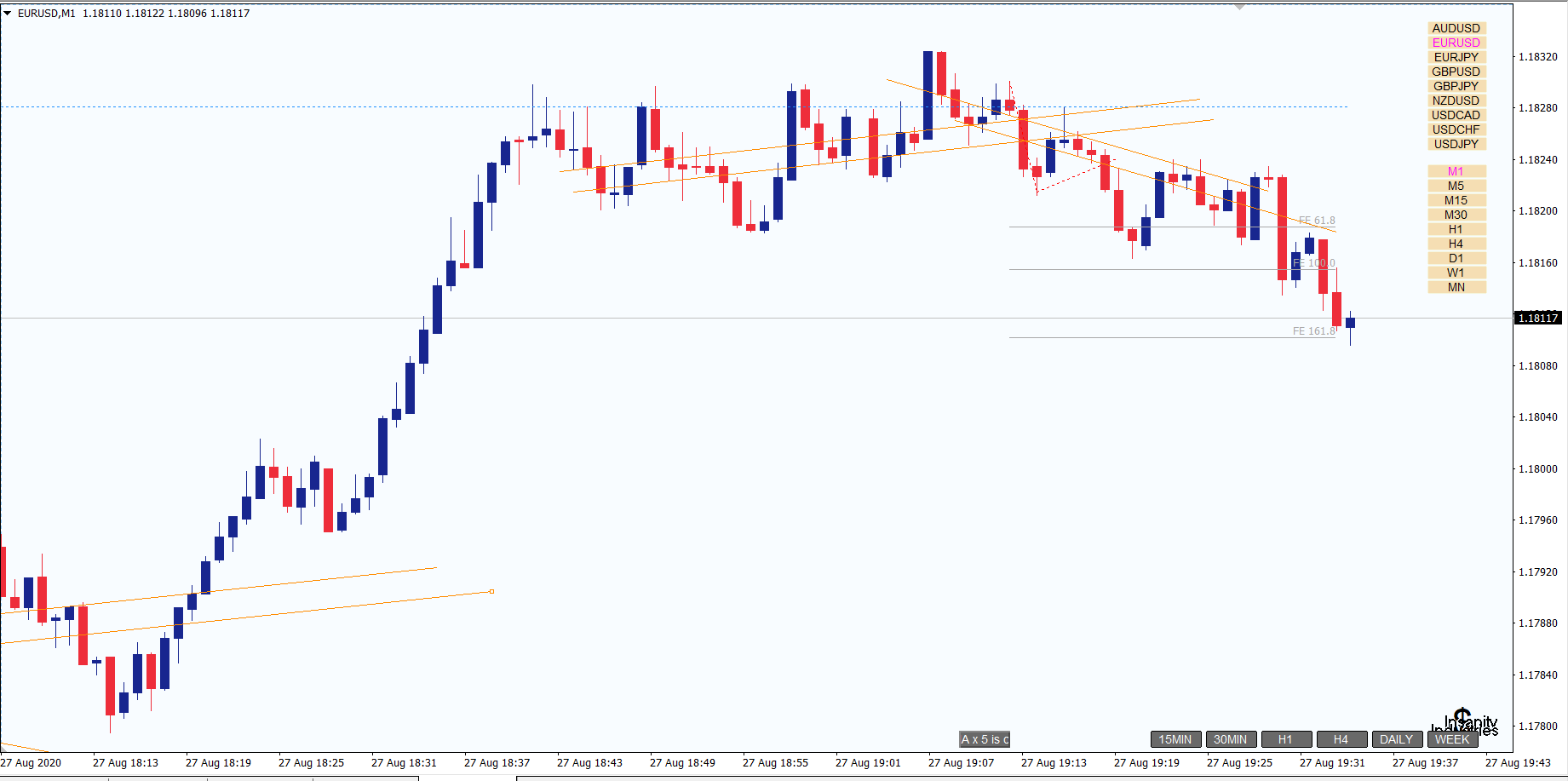Switch to the NZDUSD pair

tap(1456, 100)
